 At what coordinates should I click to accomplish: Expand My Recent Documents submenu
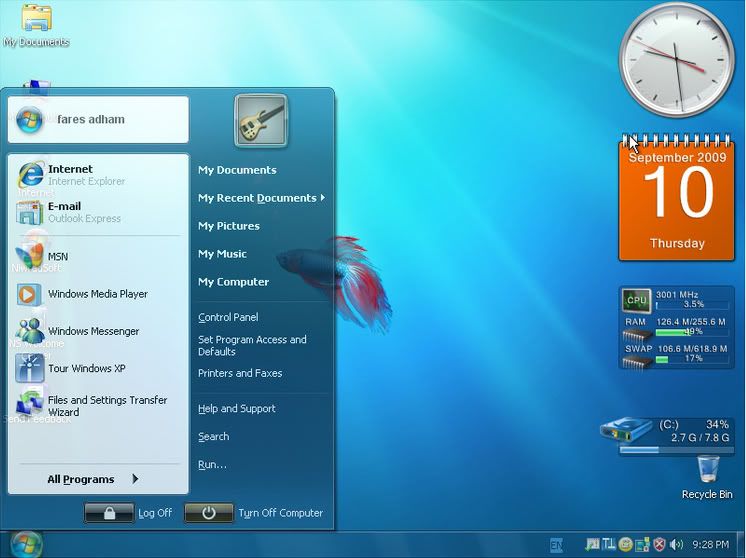click(x=262, y=198)
